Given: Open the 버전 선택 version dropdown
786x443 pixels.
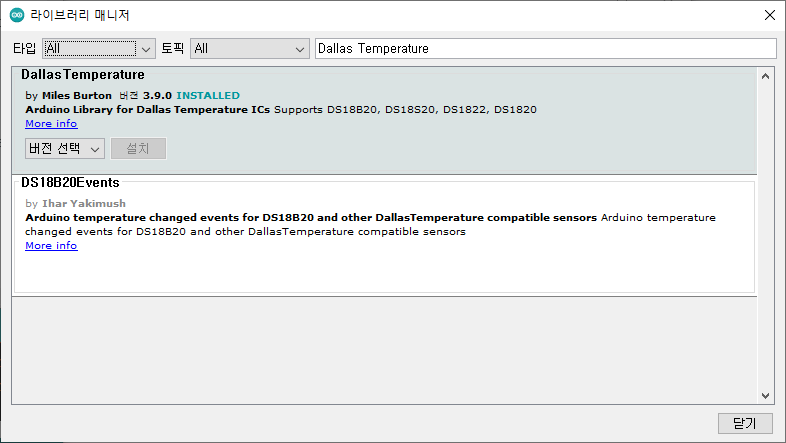Looking at the screenshot, I should 65,148.
